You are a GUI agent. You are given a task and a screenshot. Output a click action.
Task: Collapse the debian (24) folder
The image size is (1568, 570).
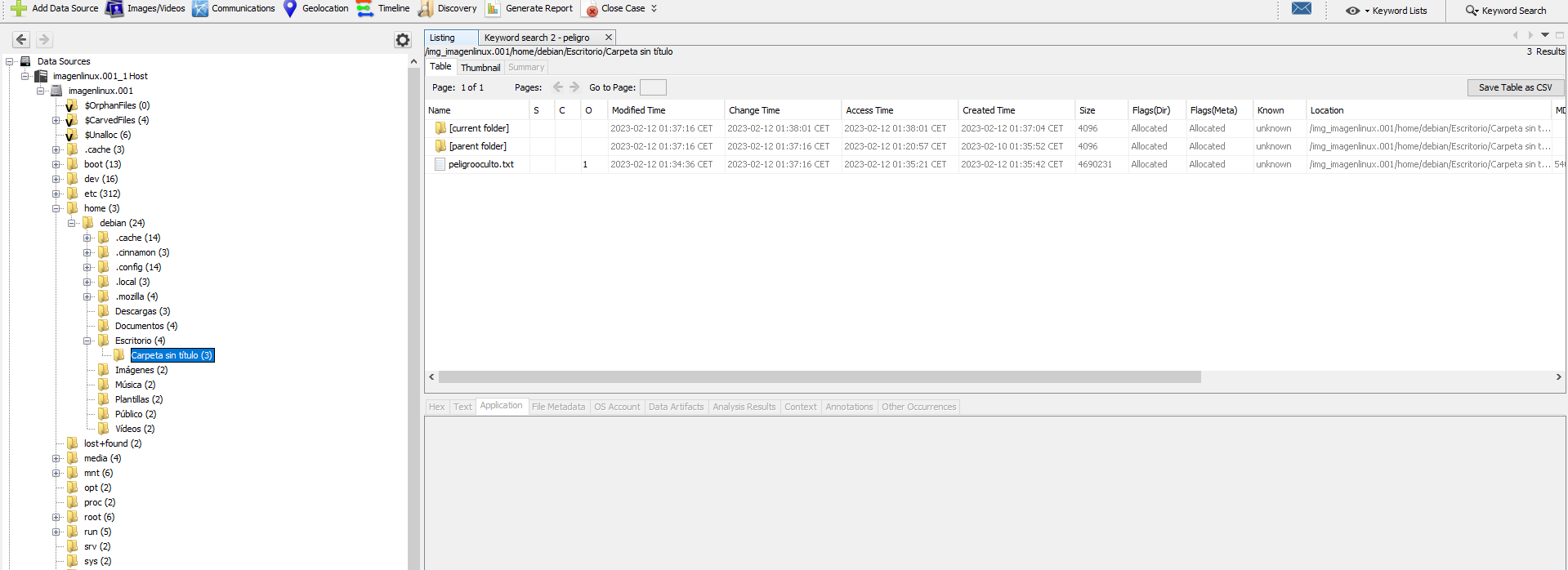(x=72, y=223)
